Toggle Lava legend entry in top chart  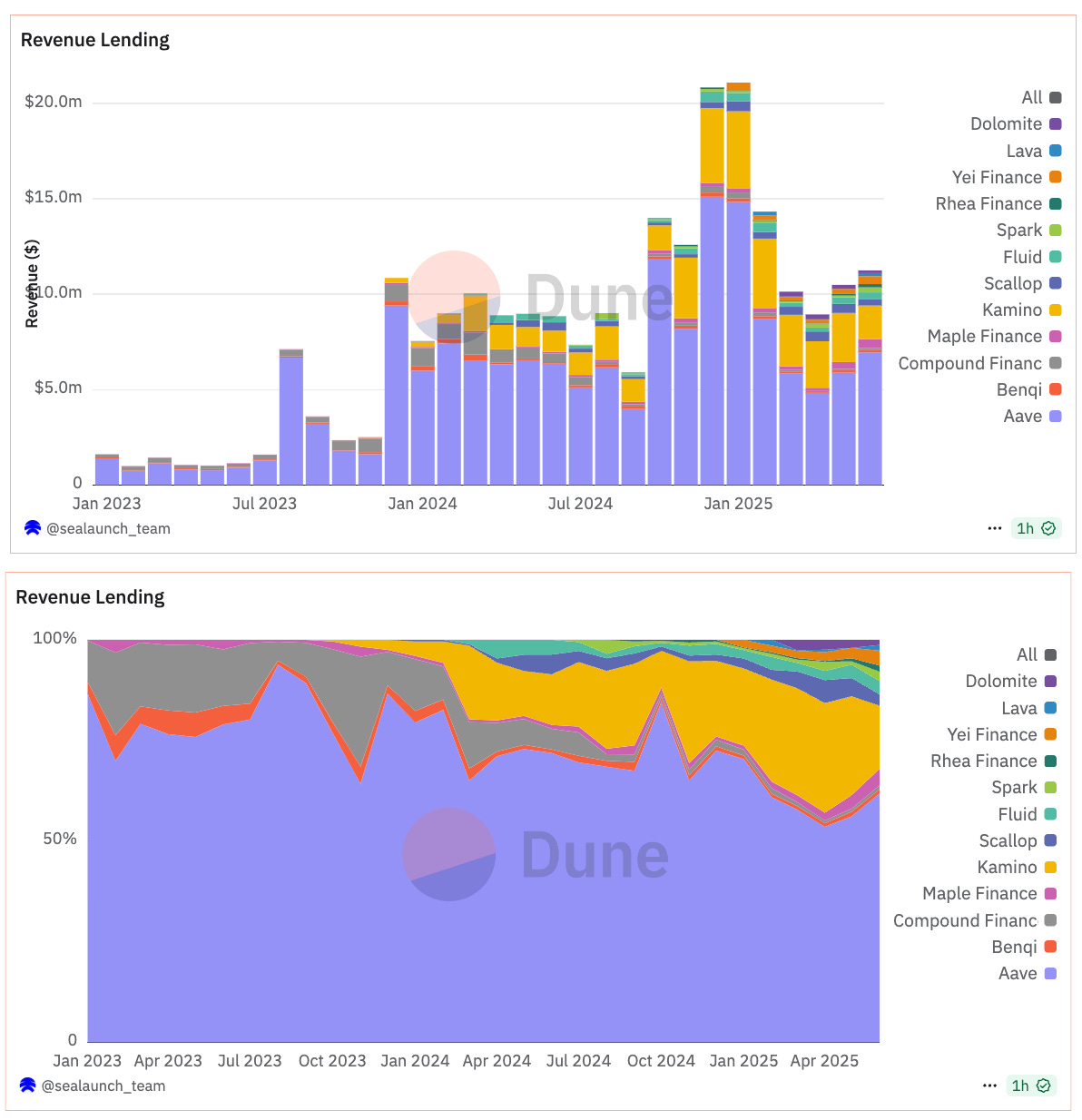click(1034, 151)
